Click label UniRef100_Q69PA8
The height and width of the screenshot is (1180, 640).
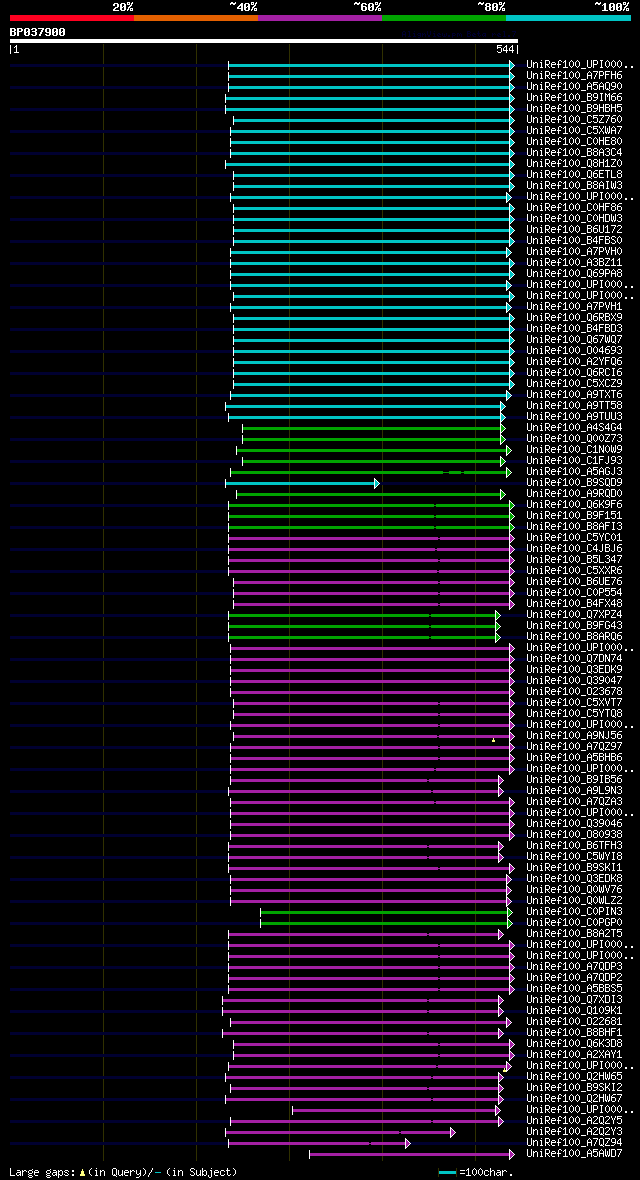(574, 274)
